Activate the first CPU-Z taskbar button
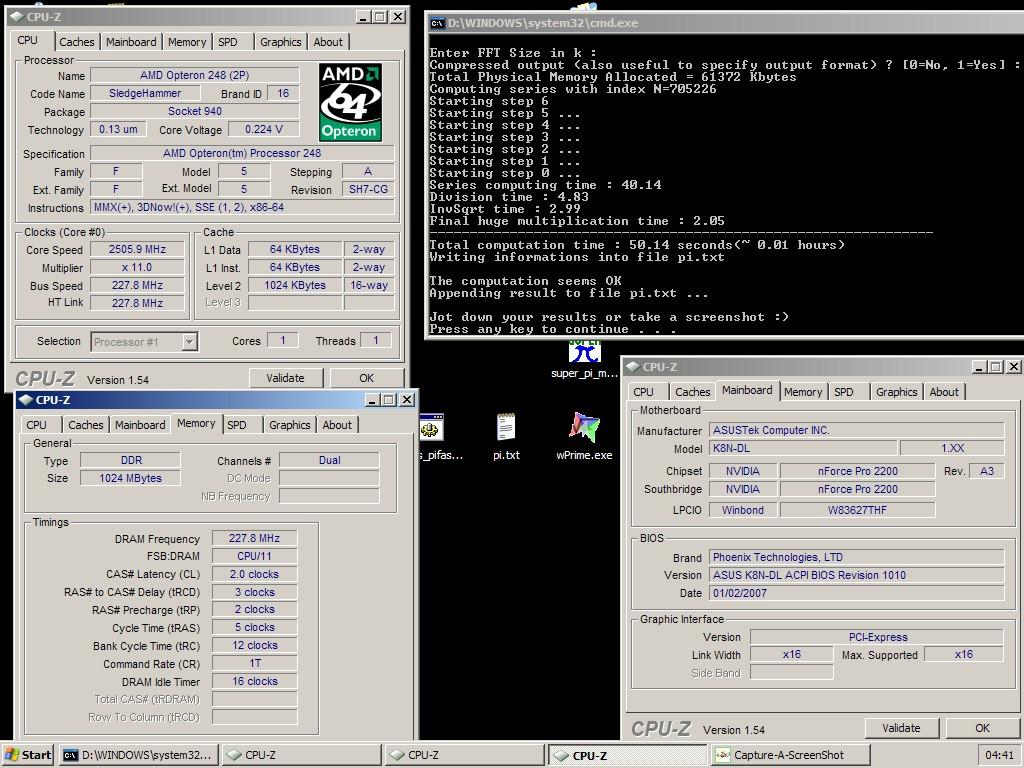The image size is (1024, 768). tap(301, 755)
